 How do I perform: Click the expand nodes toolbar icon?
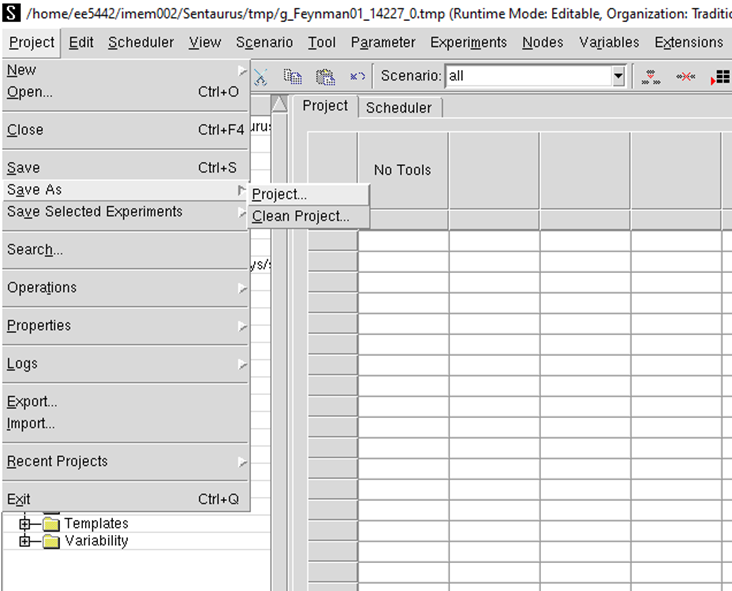(651, 76)
